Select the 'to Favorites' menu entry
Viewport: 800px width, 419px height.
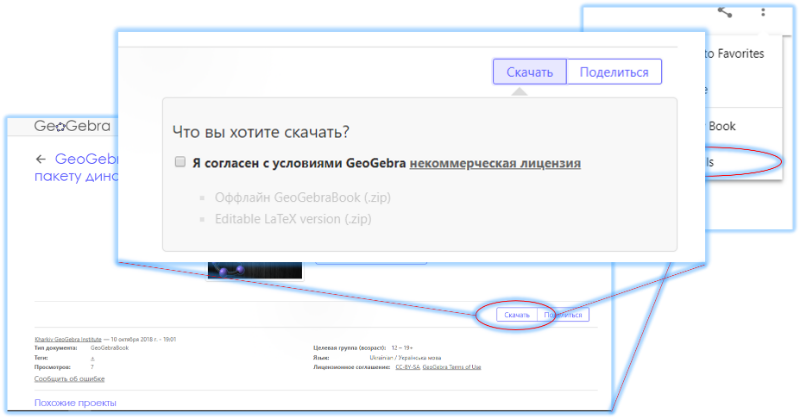pyautogui.click(x=734, y=54)
